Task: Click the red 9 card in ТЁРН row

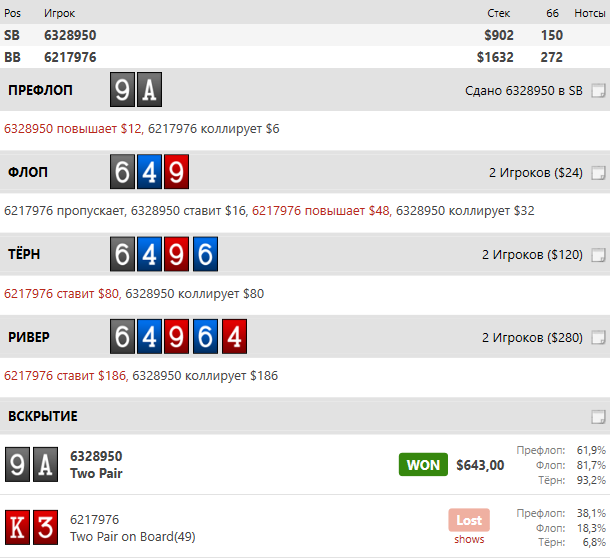Action: pyautogui.click(x=176, y=254)
